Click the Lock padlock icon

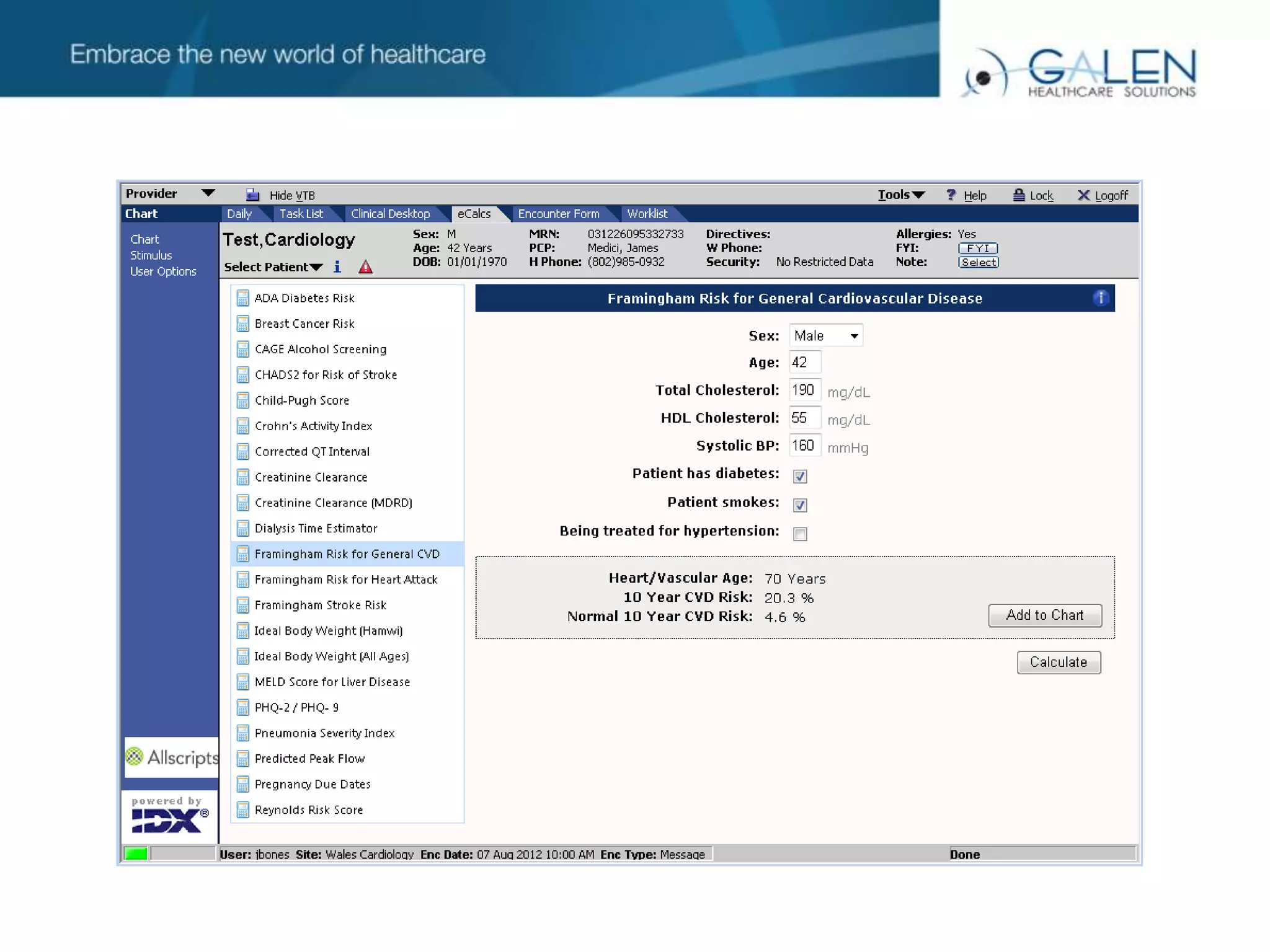click(x=1018, y=195)
